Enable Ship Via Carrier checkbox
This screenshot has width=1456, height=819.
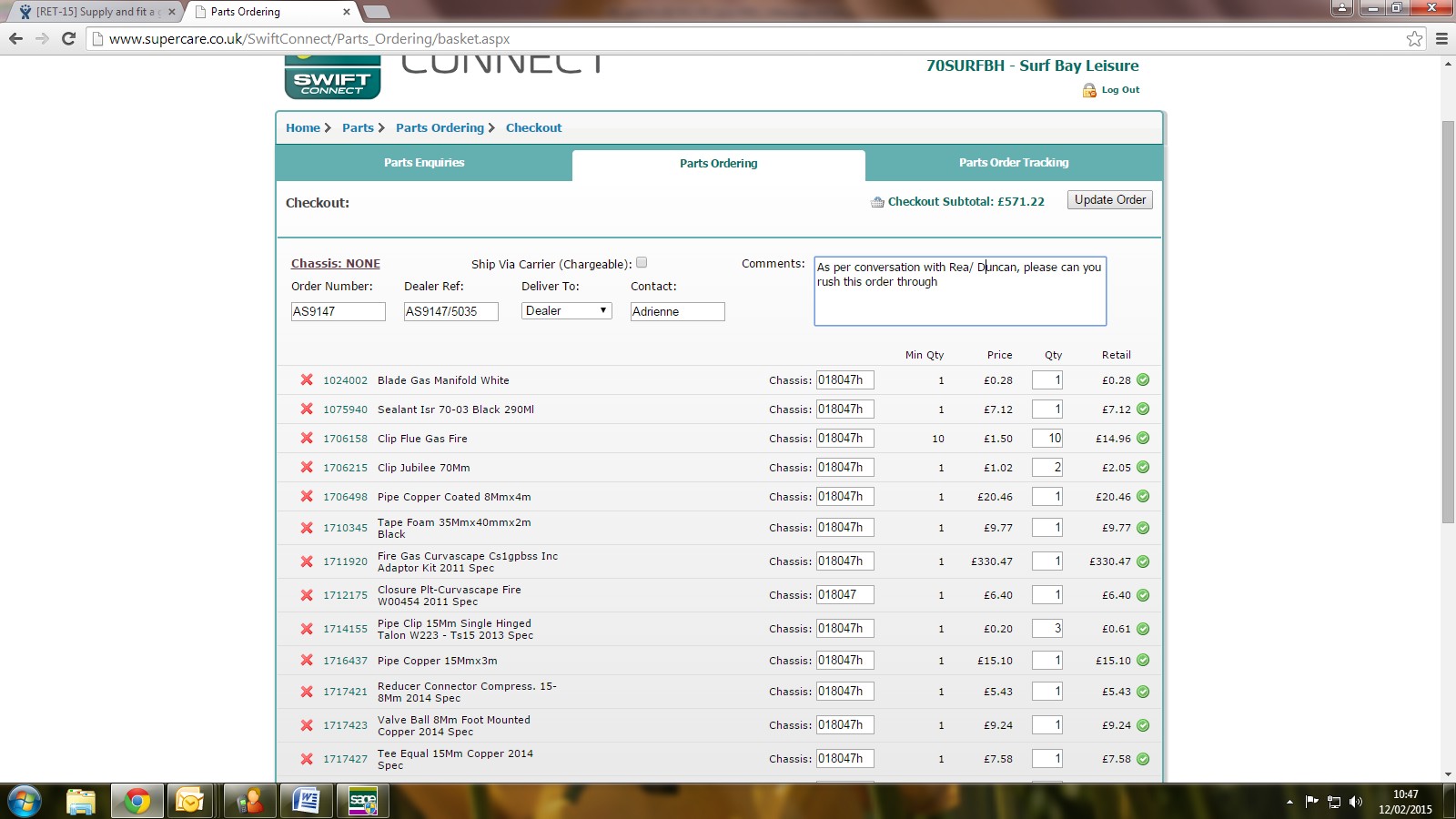point(642,263)
